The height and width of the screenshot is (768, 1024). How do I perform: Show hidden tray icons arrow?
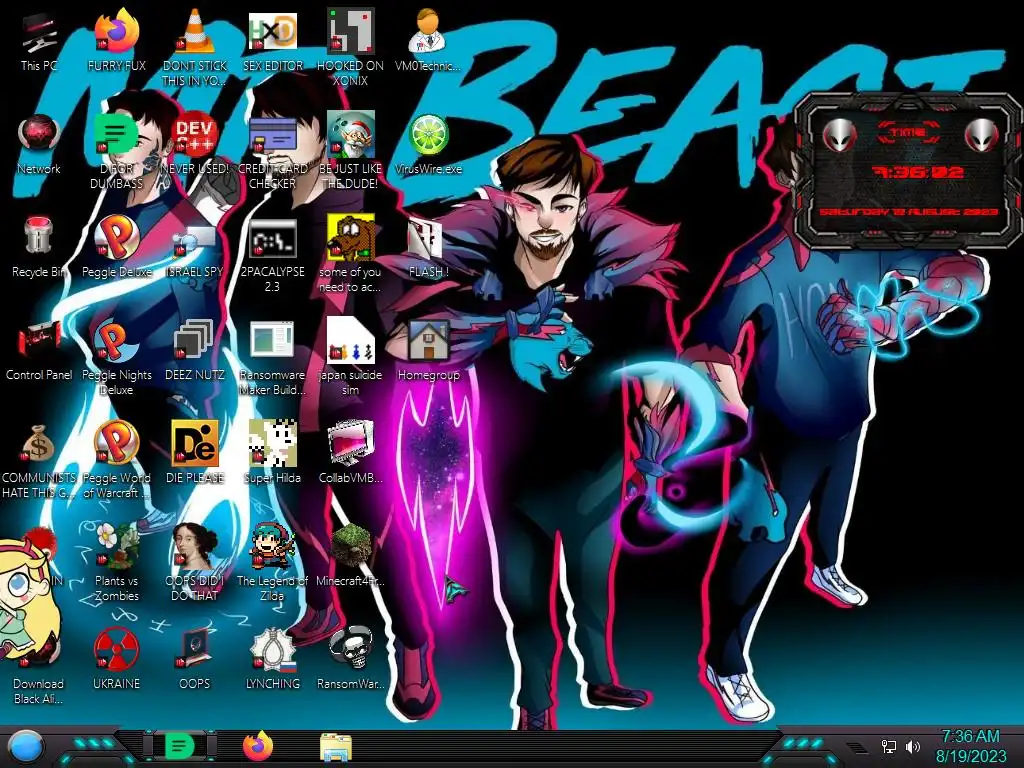857,746
